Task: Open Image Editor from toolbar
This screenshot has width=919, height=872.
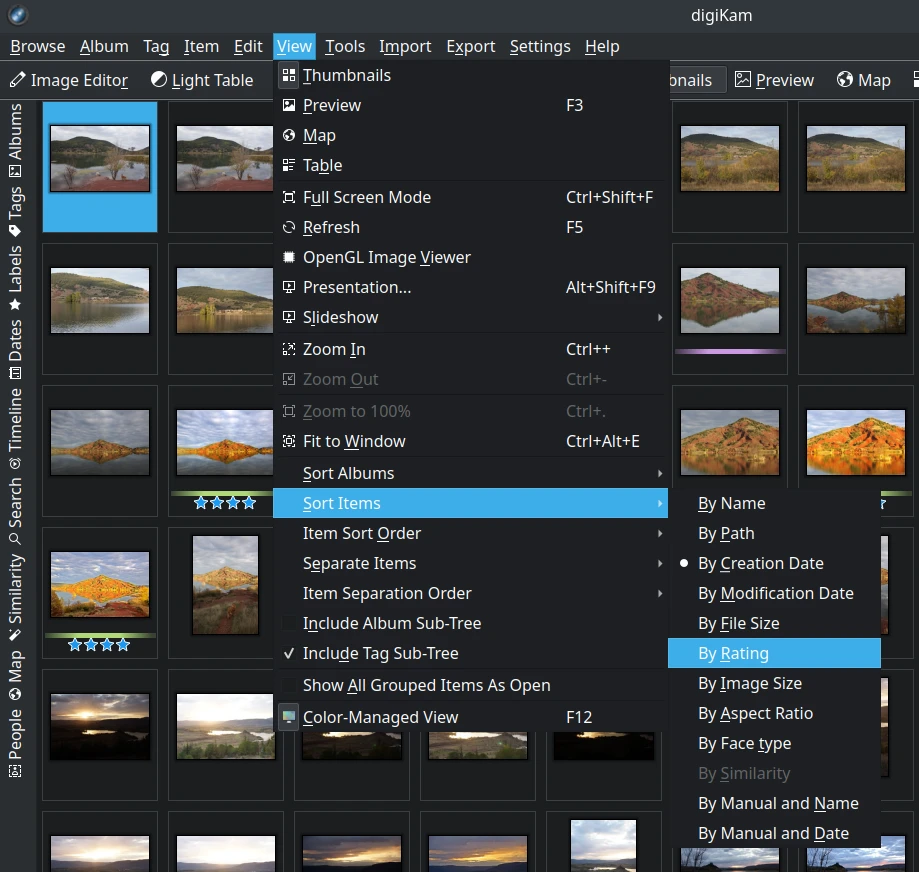Action: 69,80
